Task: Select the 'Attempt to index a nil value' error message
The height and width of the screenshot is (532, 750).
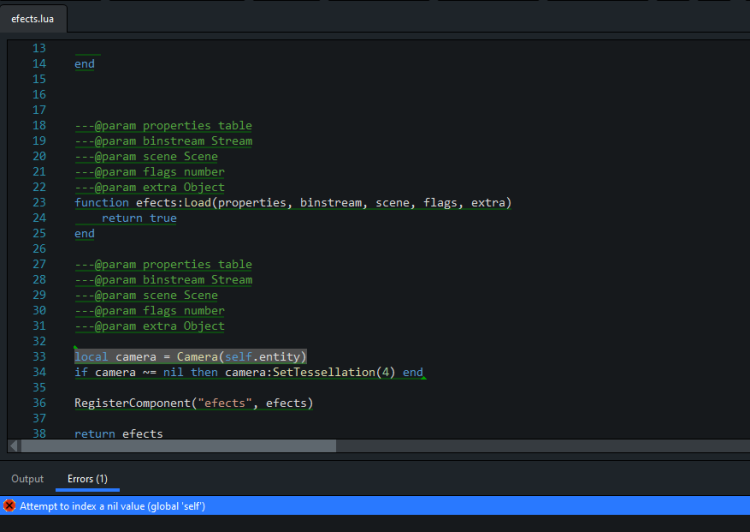Action: (x=113, y=506)
